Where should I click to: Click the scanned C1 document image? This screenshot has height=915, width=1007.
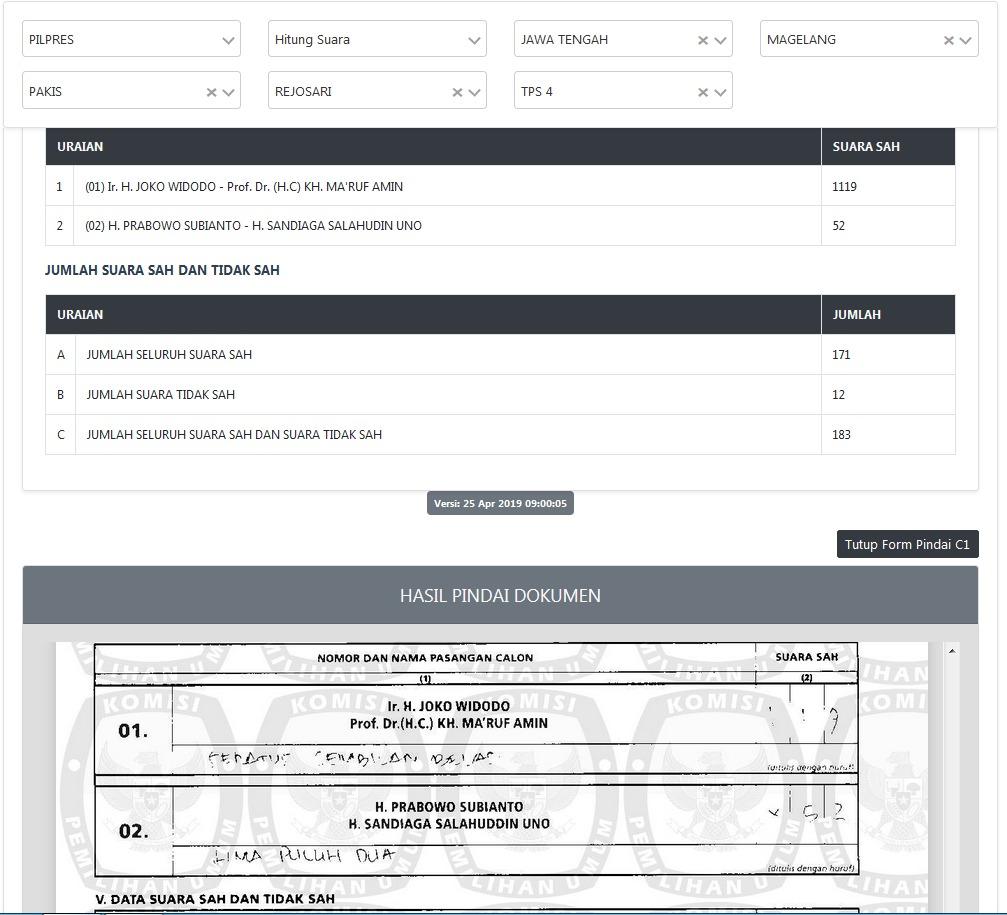[x=492, y=777]
